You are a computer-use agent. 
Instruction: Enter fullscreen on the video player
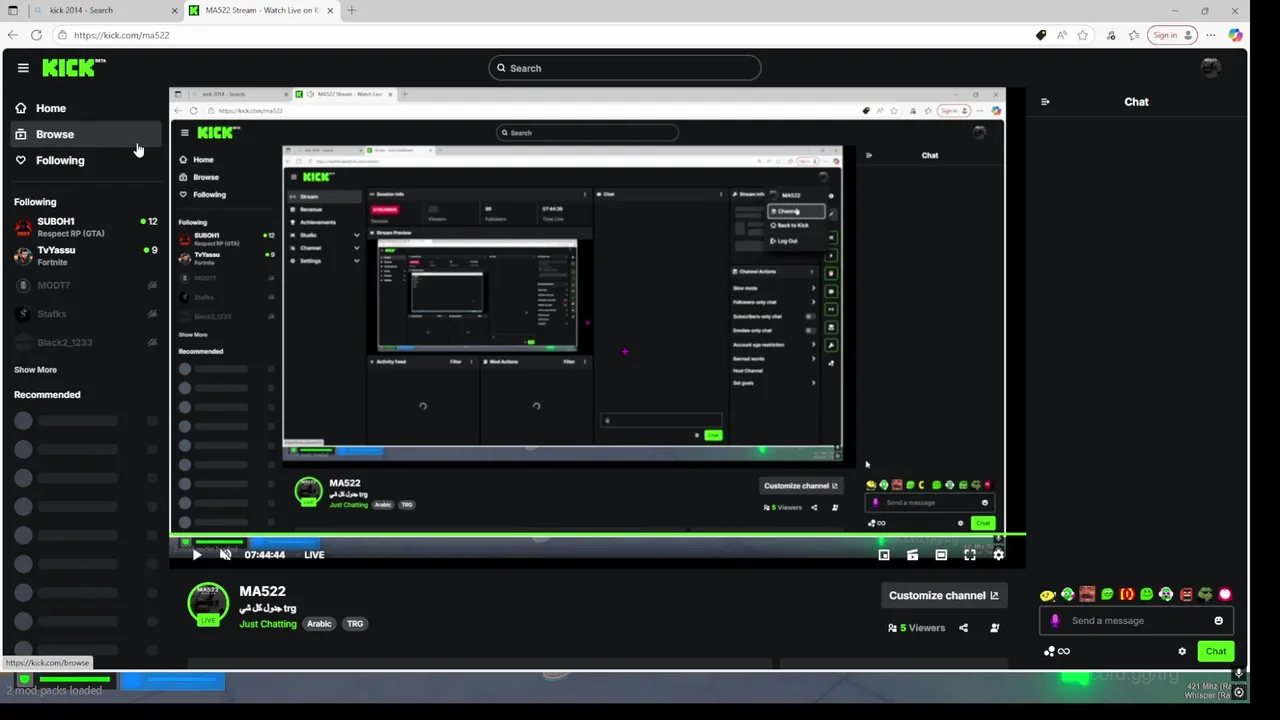[x=970, y=555]
